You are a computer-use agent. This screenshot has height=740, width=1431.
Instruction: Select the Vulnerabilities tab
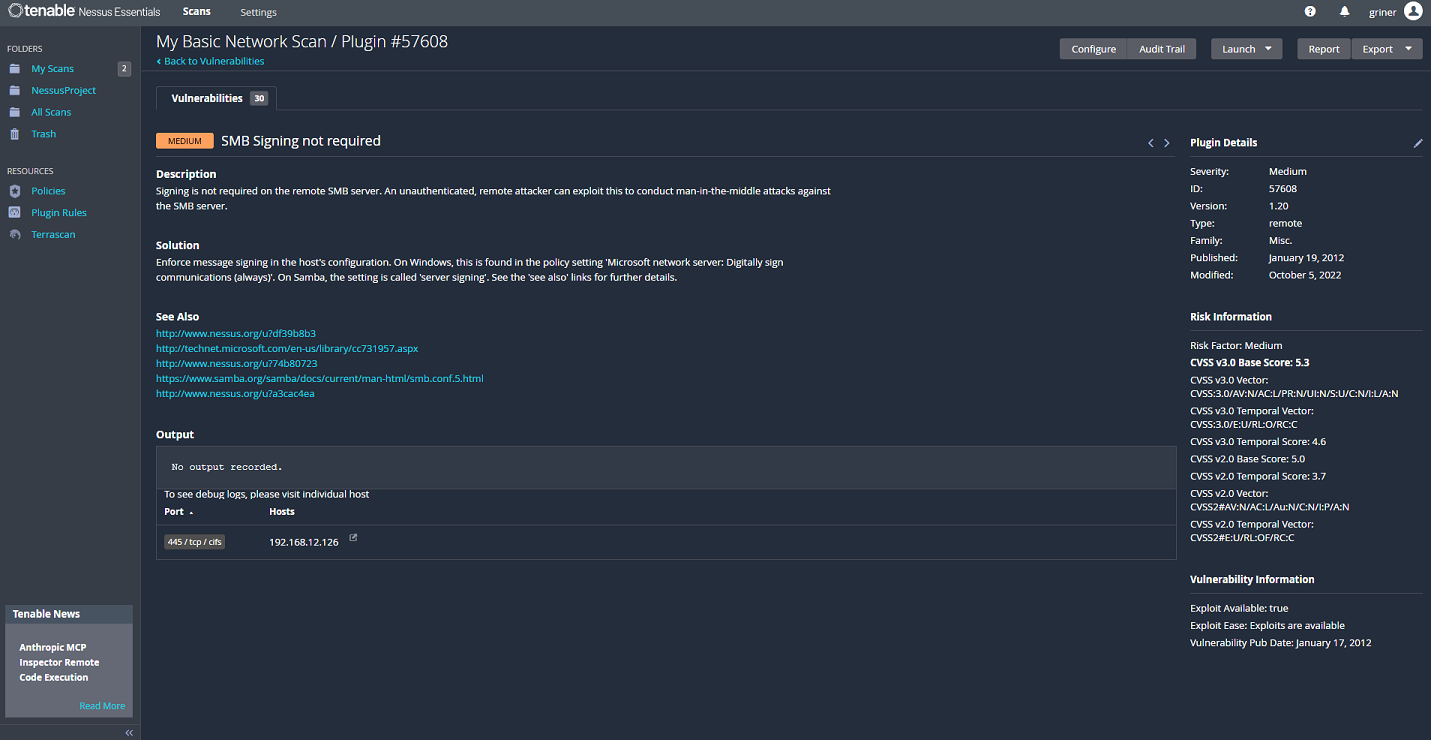[x=217, y=98]
